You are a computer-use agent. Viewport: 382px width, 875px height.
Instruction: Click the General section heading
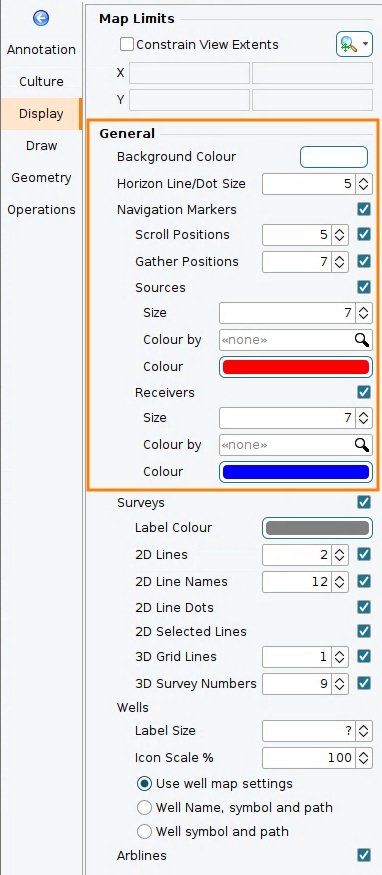pos(127,133)
